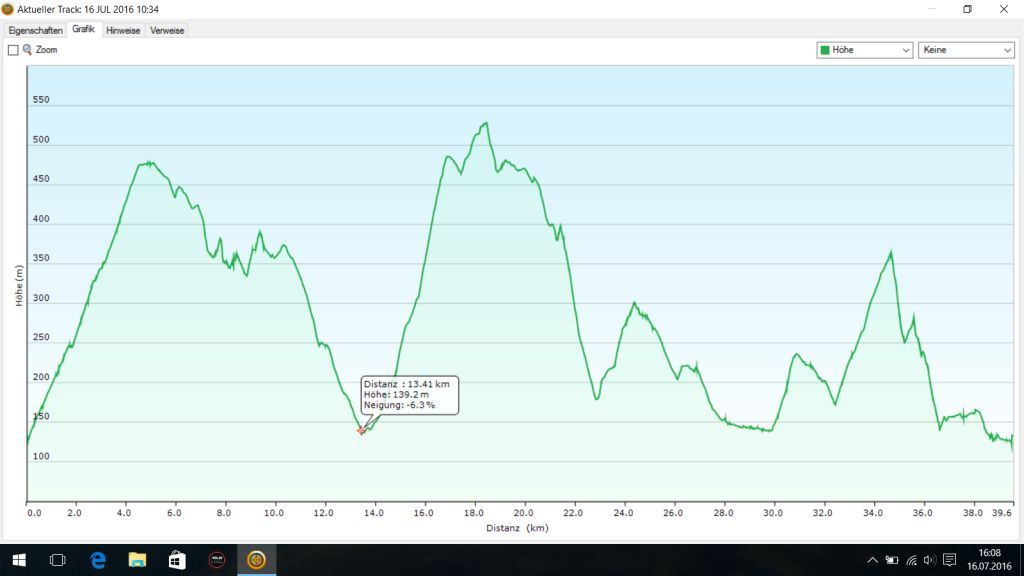
Task: Open the Windows Store taskbar icon
Action: [x=177, y=560]
